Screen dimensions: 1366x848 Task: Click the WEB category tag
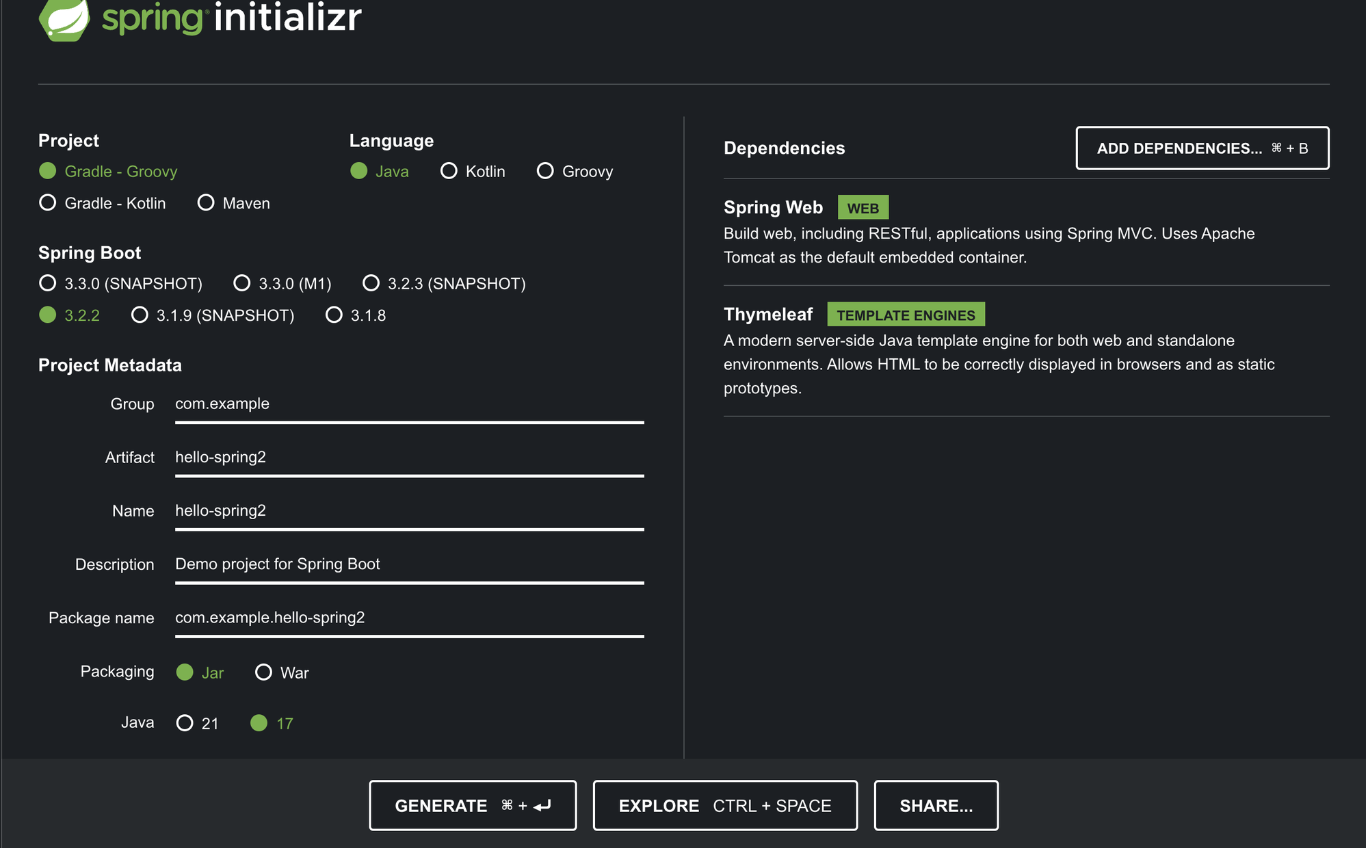click(863, 208)
